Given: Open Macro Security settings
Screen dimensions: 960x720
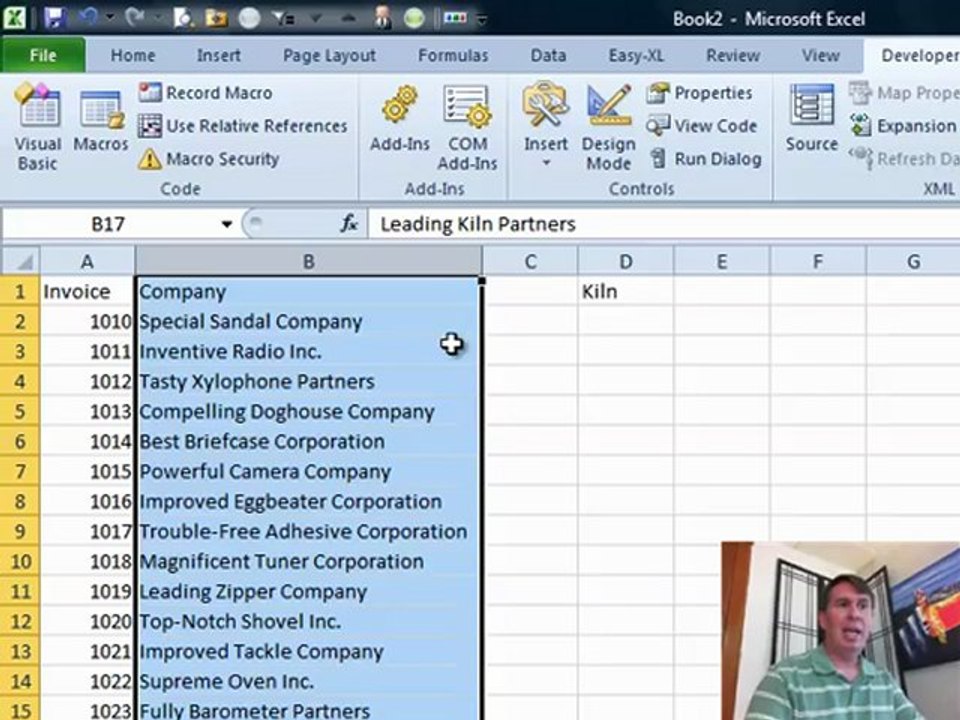Looking at the screenshot, I should (209, 159).
